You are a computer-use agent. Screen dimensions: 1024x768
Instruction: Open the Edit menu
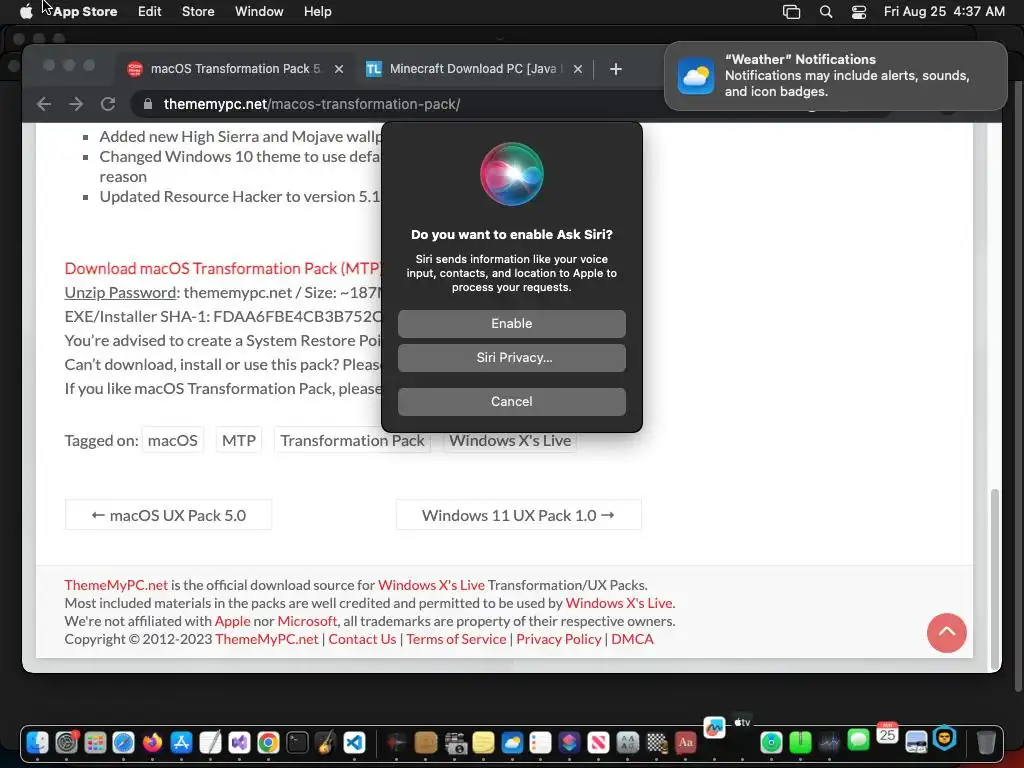(x=150, y=11)
